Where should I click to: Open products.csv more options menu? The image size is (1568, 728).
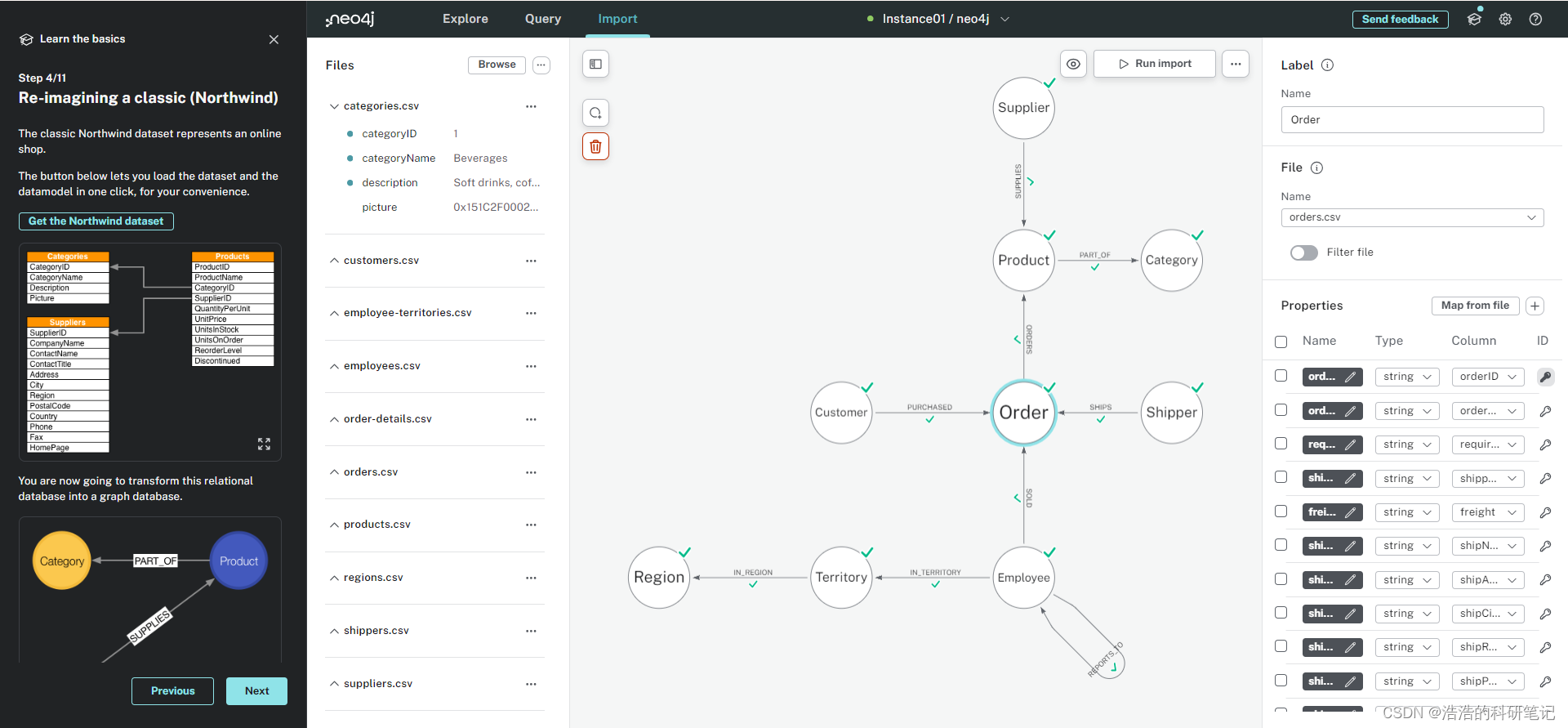[x=531, y=525]
